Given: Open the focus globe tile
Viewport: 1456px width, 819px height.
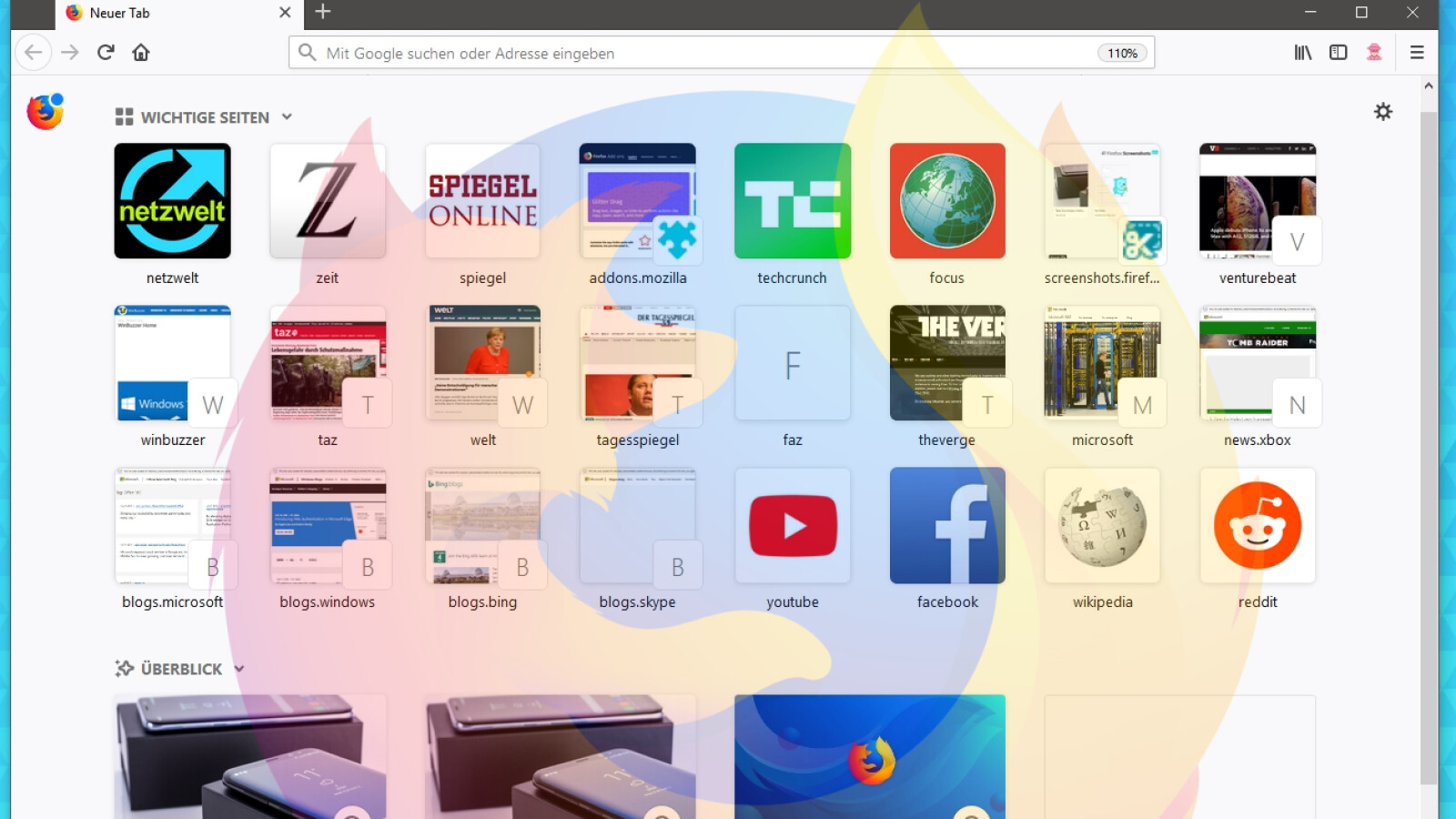Looking at the screenshot, I should 947,201.
